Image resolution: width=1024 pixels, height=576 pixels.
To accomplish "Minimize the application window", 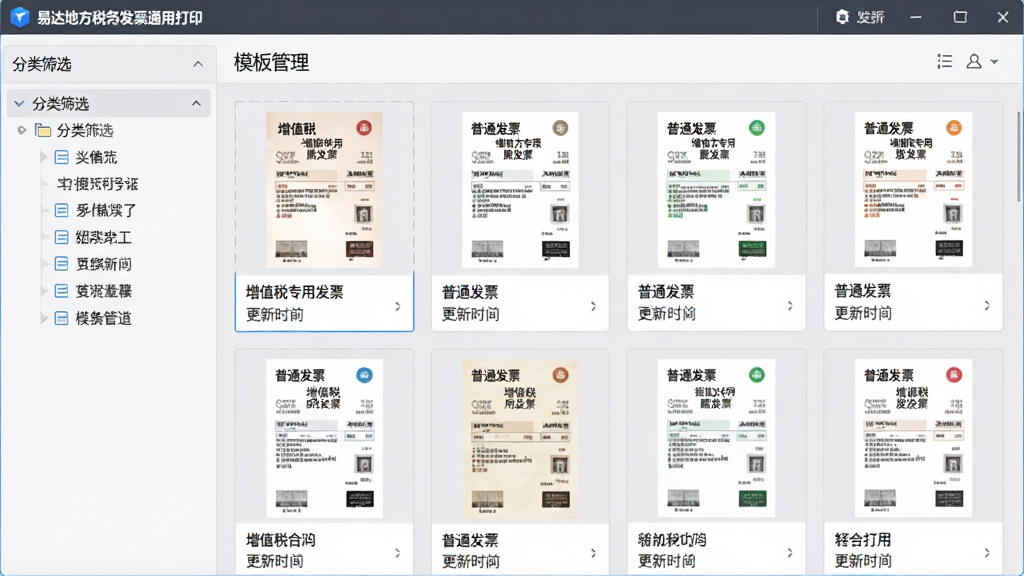I will click(x=916, y=17).
